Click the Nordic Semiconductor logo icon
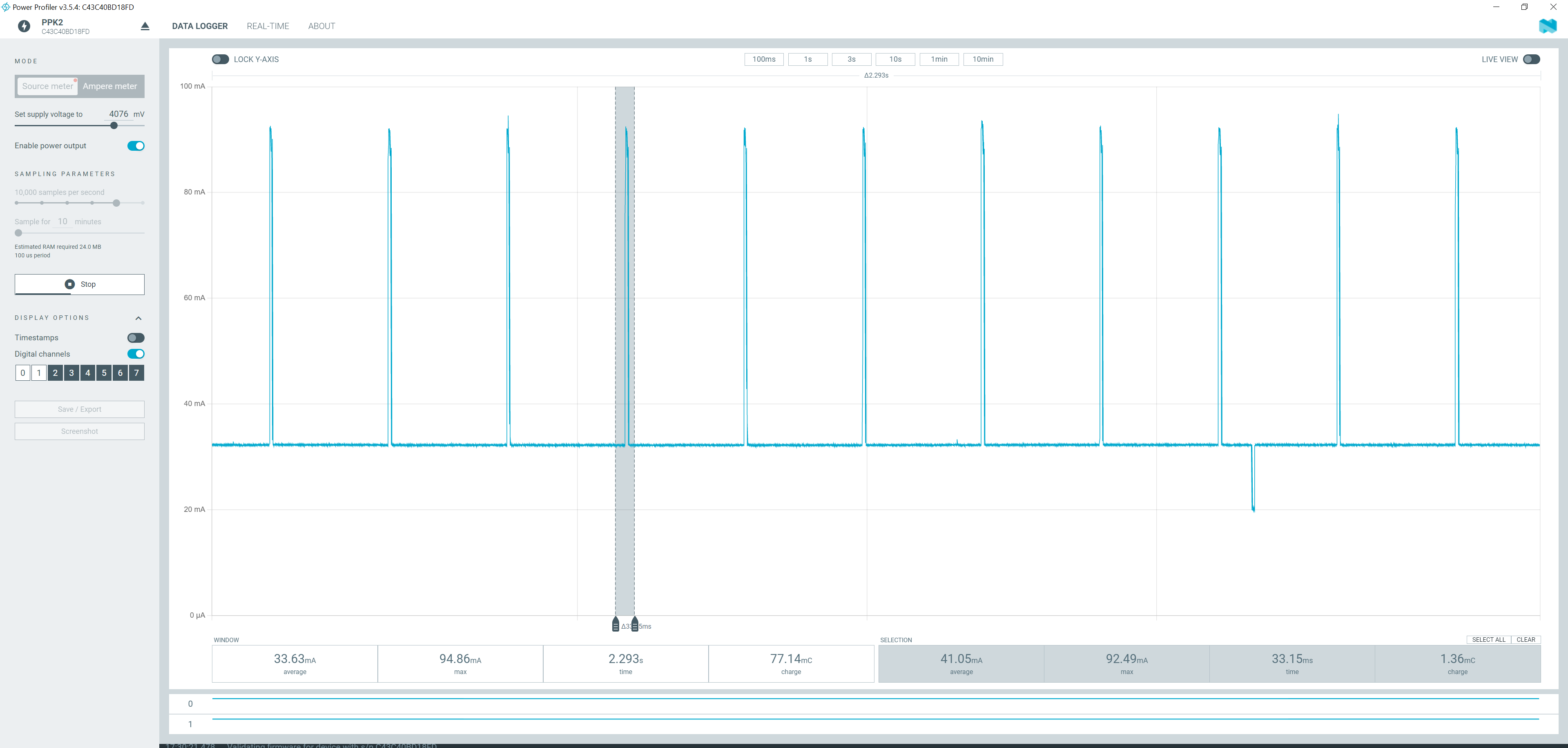 tap(1548, 26)
